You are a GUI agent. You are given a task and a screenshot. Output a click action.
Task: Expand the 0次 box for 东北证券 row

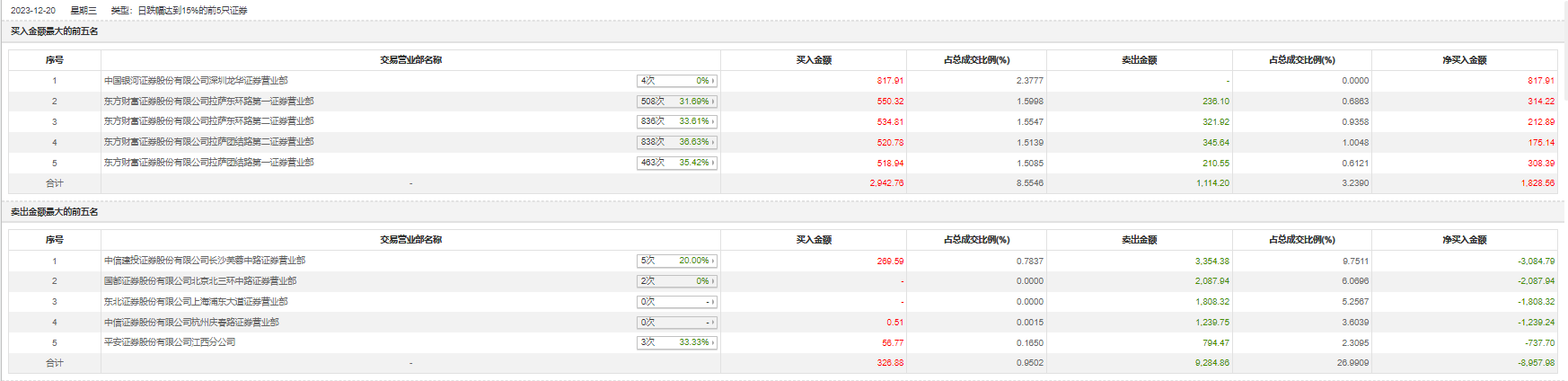[677, 302]
